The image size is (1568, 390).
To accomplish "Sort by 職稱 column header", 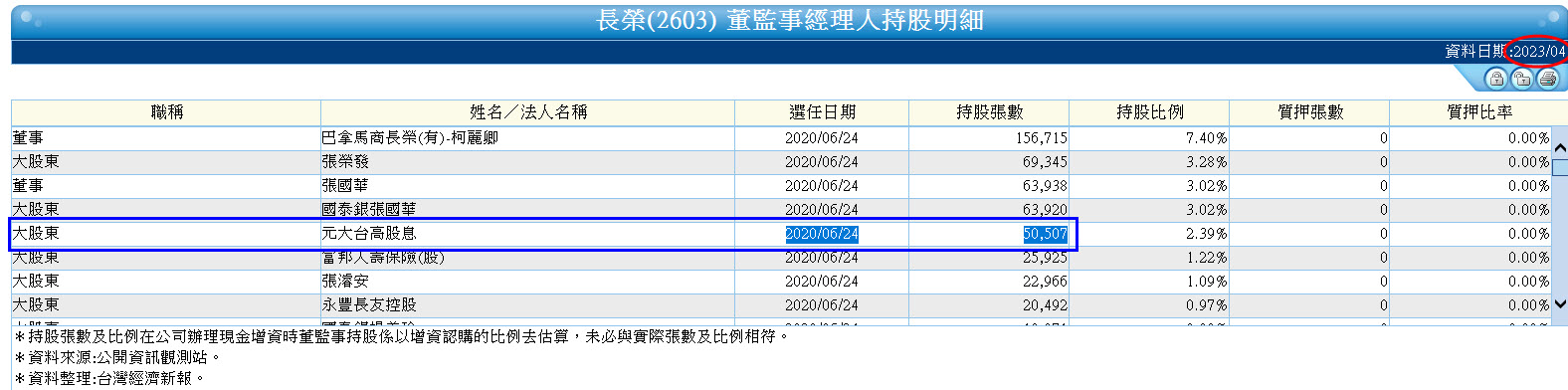I will tap(166, 112).
